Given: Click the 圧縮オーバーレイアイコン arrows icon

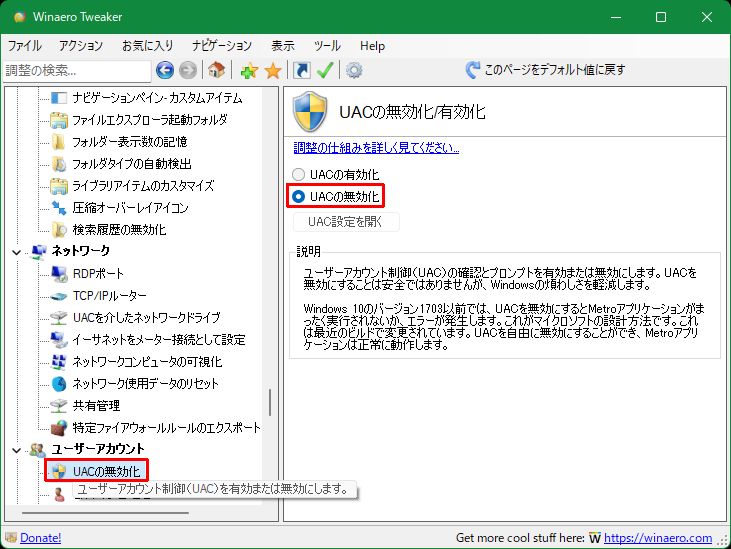Looking at the screenshot, I should point(59,208).
